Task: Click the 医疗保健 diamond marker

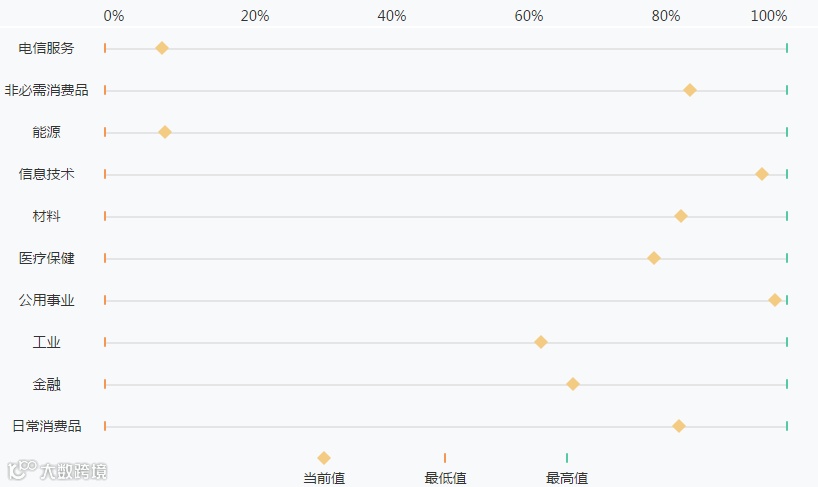Action: click(x=654, y=258)
